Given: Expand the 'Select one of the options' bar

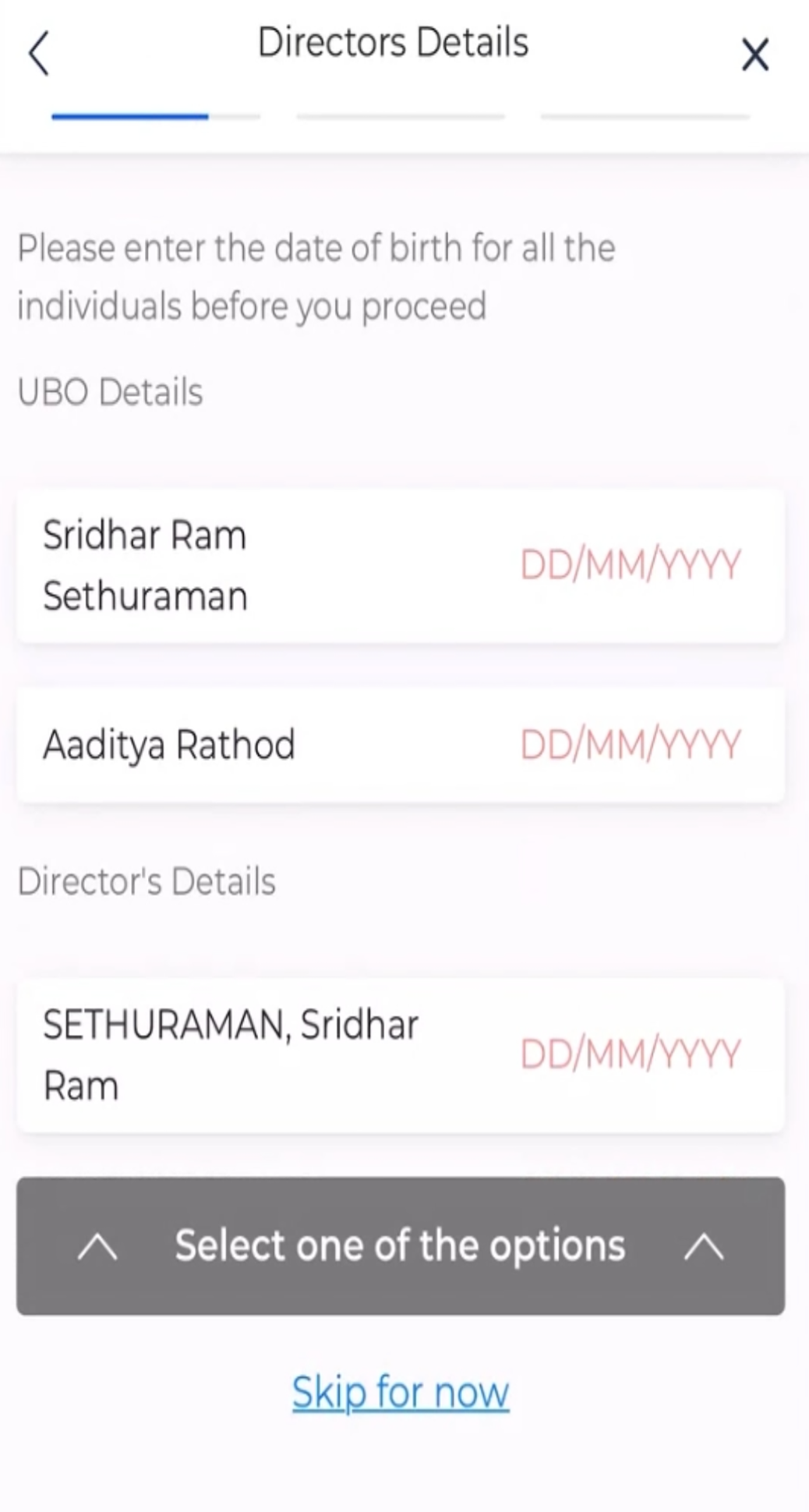Looking at the screenshot, I should pyautogui.click(x=401, y=1246).
